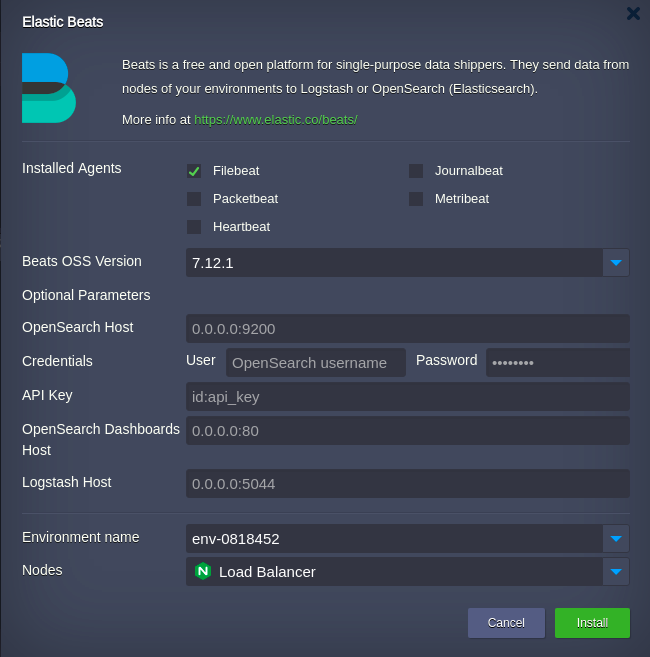650x657 pixels.
Task: Click the Elastic Beats logo
Action: tap(49, 88)
